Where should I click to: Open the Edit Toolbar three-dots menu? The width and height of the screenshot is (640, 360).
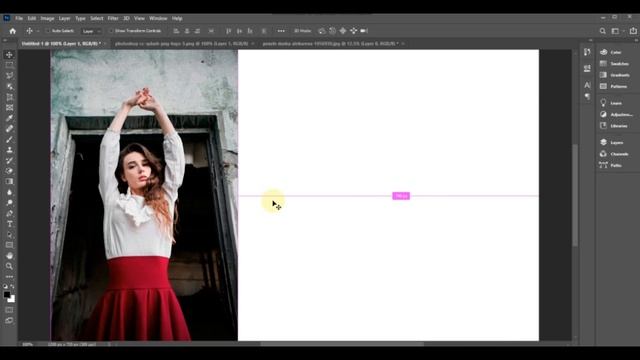tap(9, 277)
